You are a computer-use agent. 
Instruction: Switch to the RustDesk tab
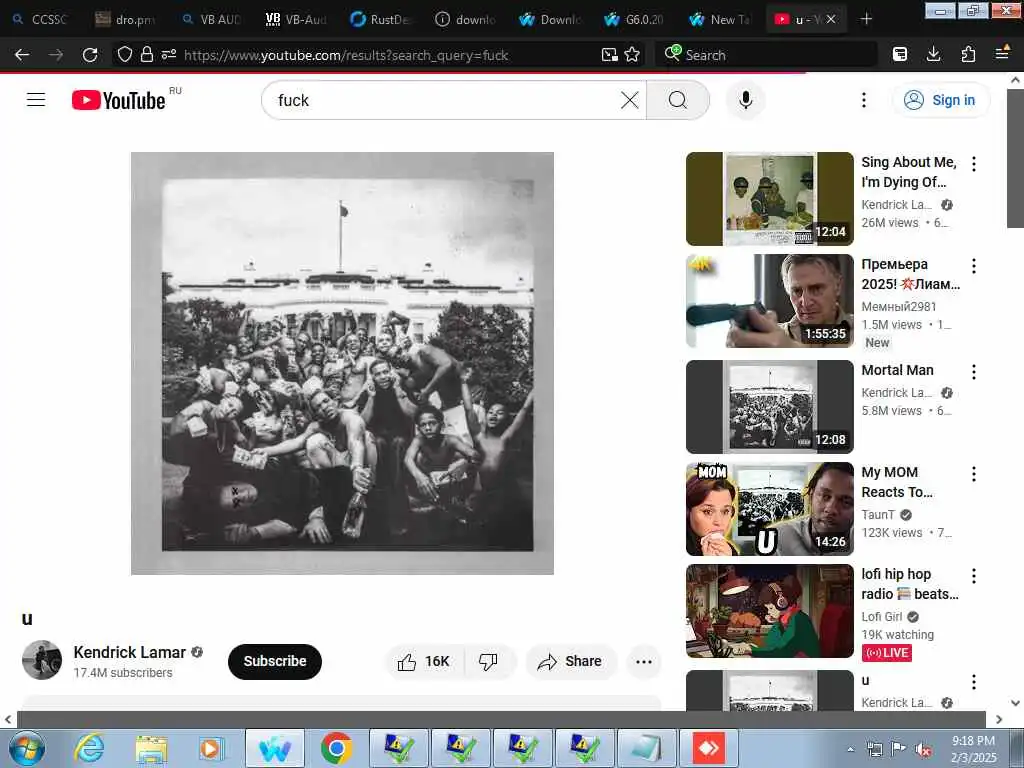point(381,20)
